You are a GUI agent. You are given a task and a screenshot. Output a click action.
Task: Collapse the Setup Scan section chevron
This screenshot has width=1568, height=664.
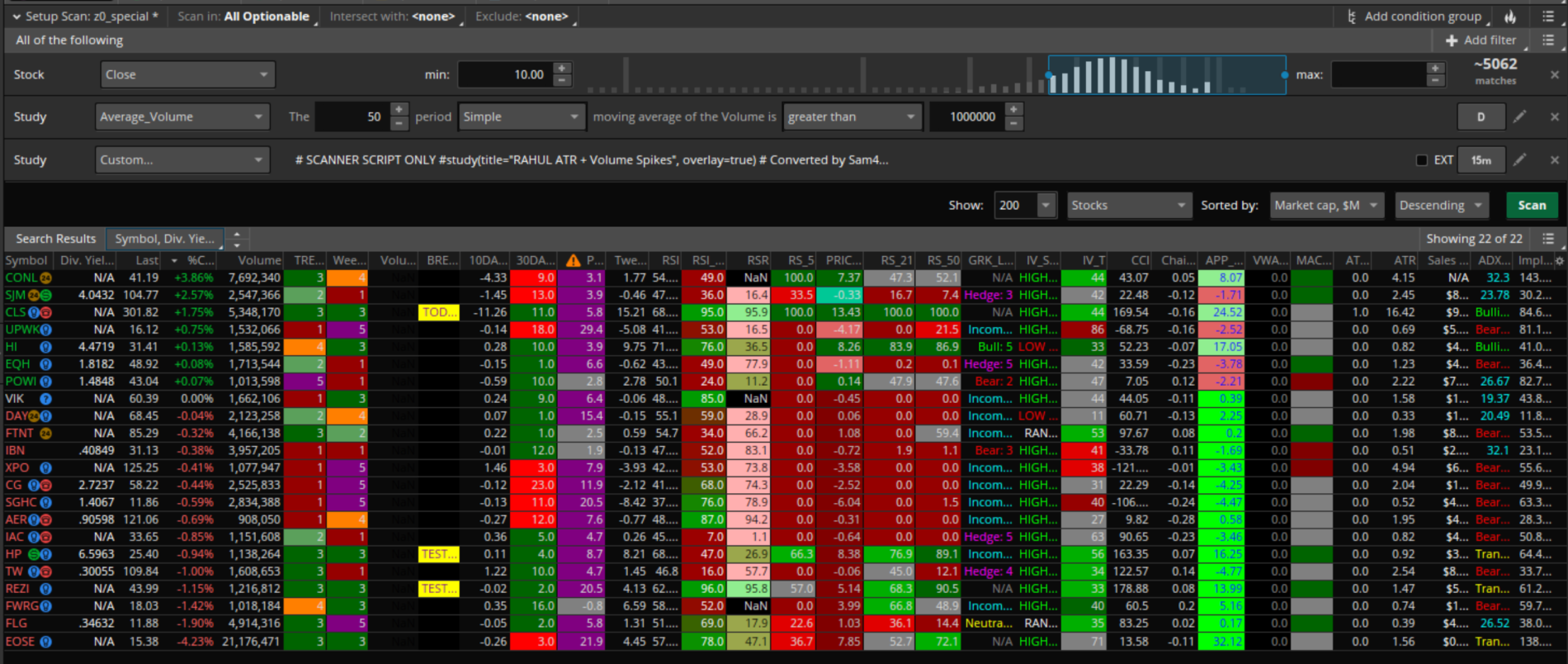click(x=16, y=17)
